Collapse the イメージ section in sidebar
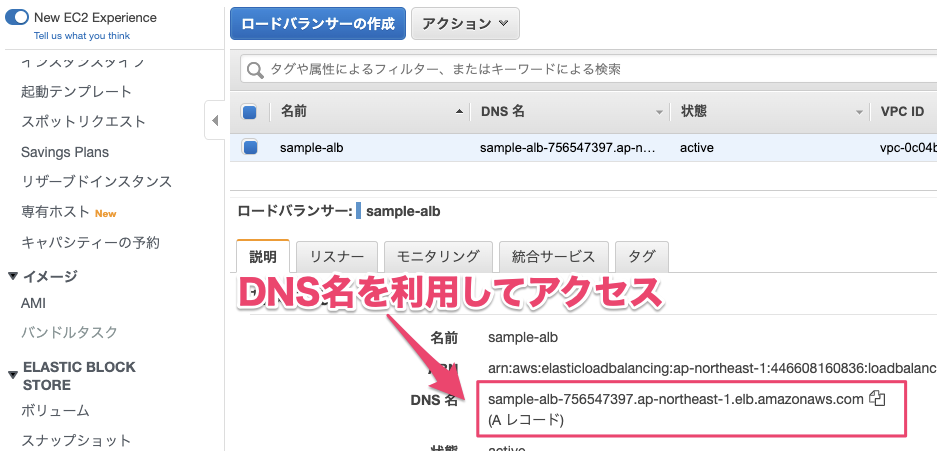The width and height of the screenshot is (937, 451). pos(12,276)
